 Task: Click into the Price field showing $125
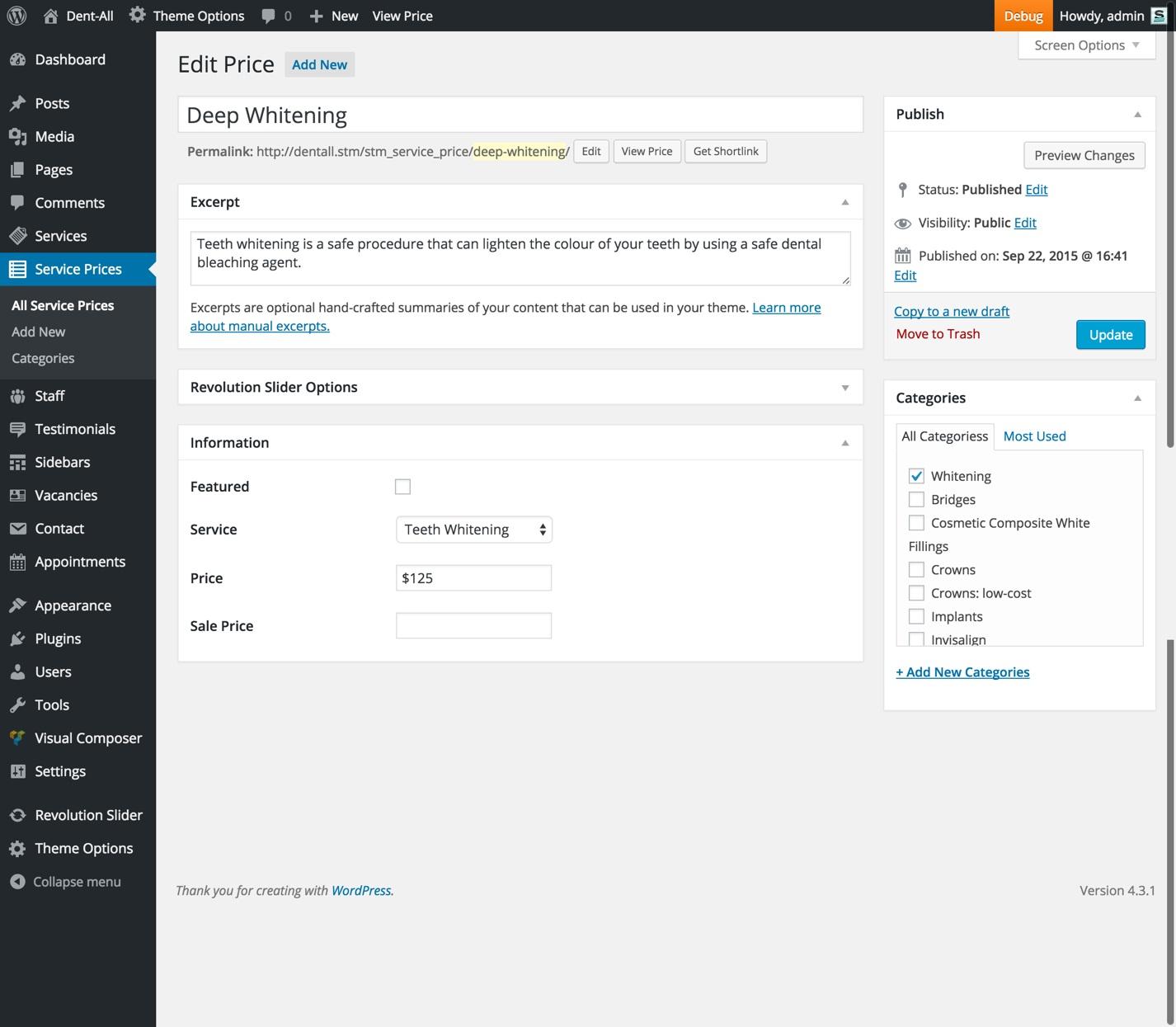click(473, 578)
